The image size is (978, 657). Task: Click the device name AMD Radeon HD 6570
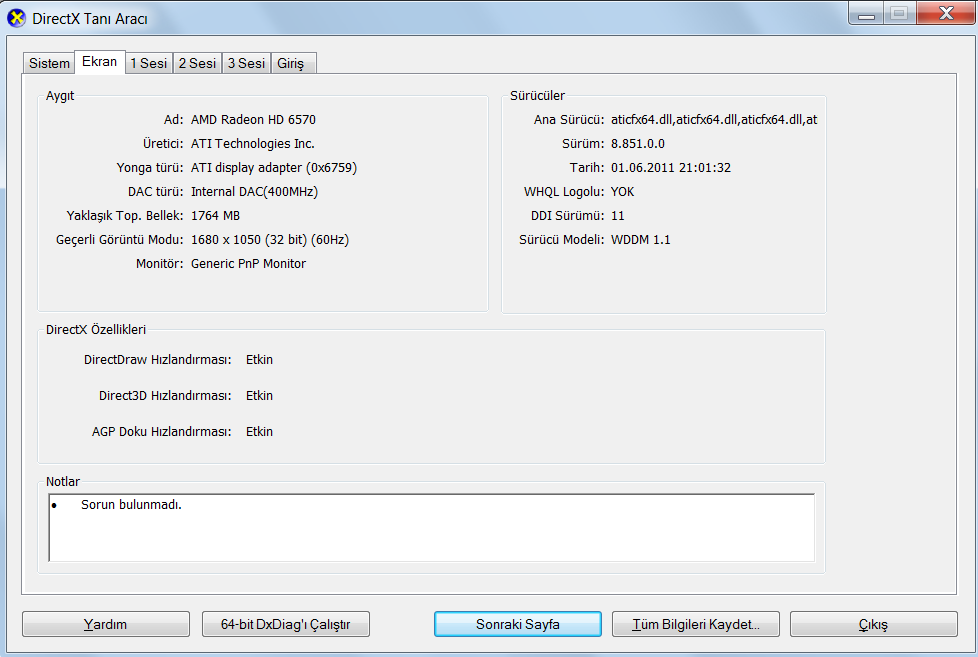pos(253,119)
